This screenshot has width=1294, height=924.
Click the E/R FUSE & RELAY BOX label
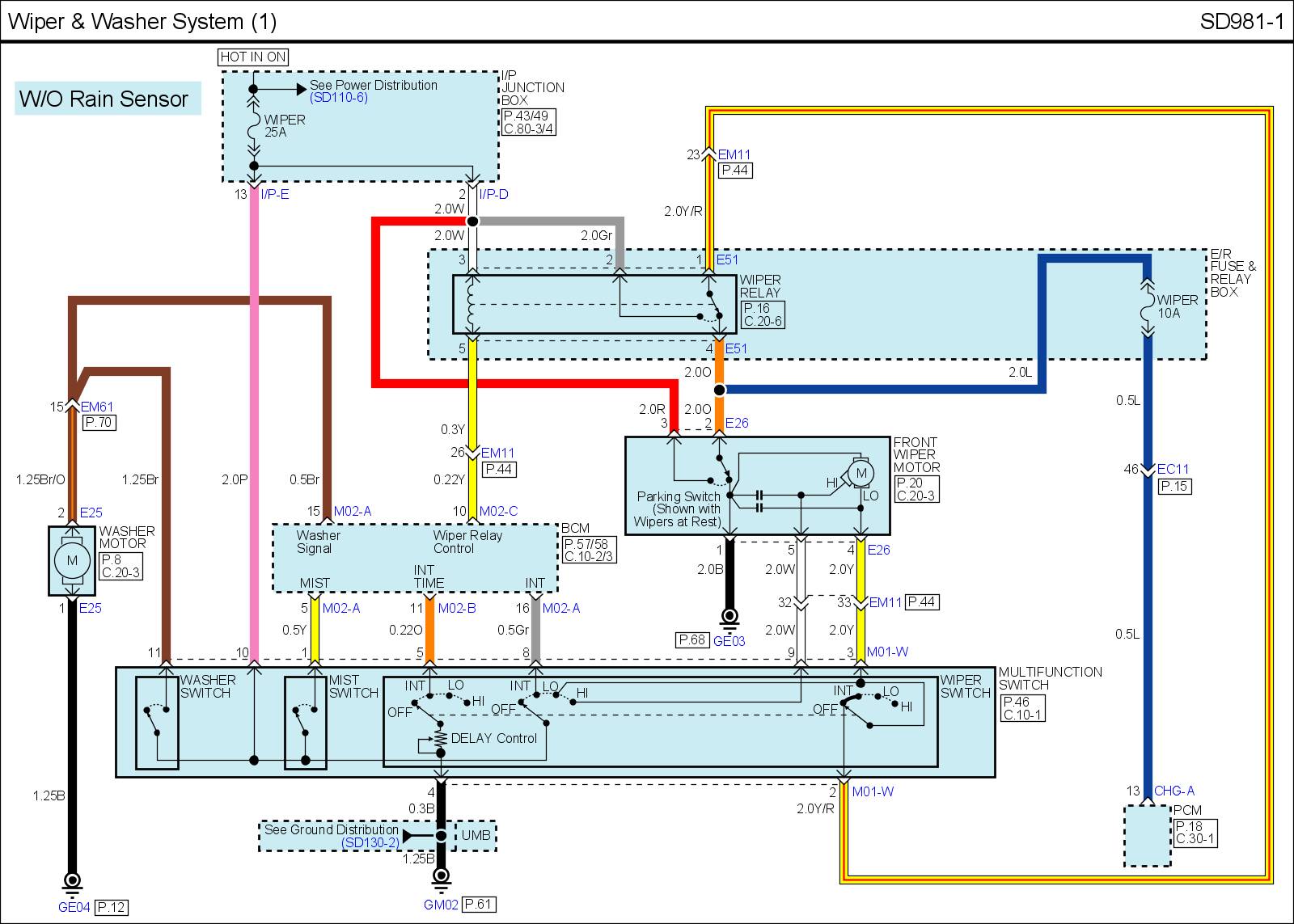coord(1233,272)
